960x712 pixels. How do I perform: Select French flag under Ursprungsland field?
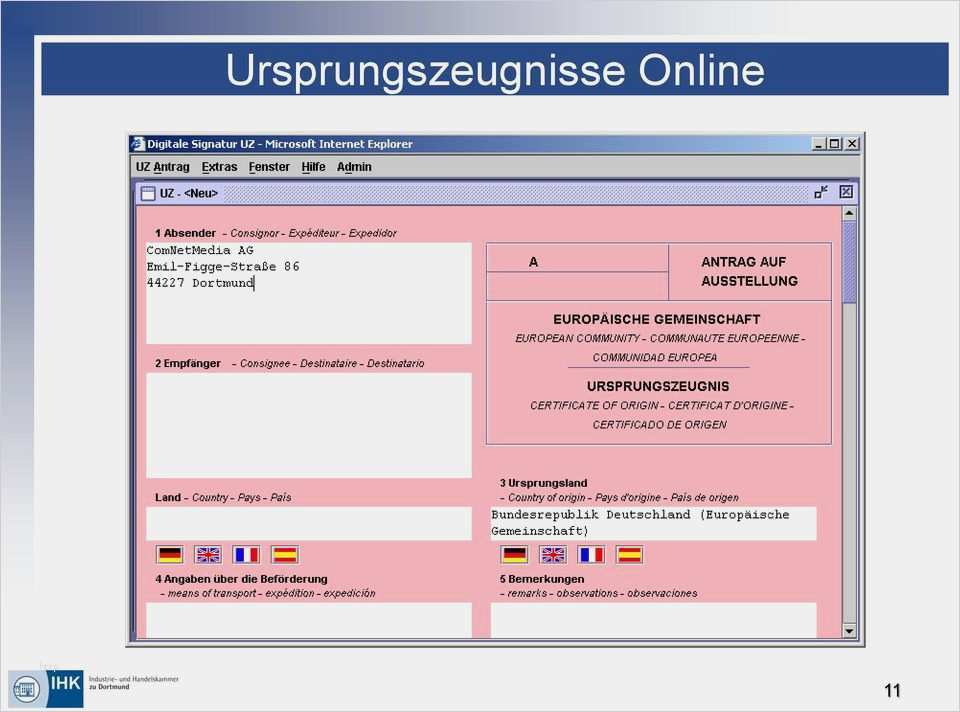[x=591, y=554]
